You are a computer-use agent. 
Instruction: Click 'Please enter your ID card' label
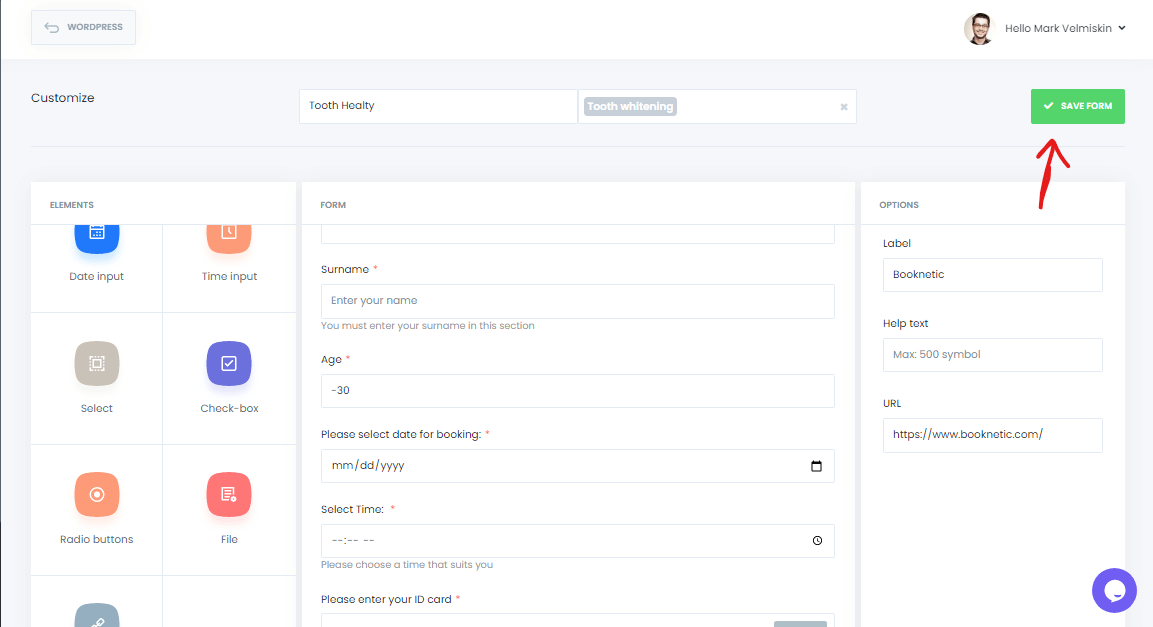[386, 599]
